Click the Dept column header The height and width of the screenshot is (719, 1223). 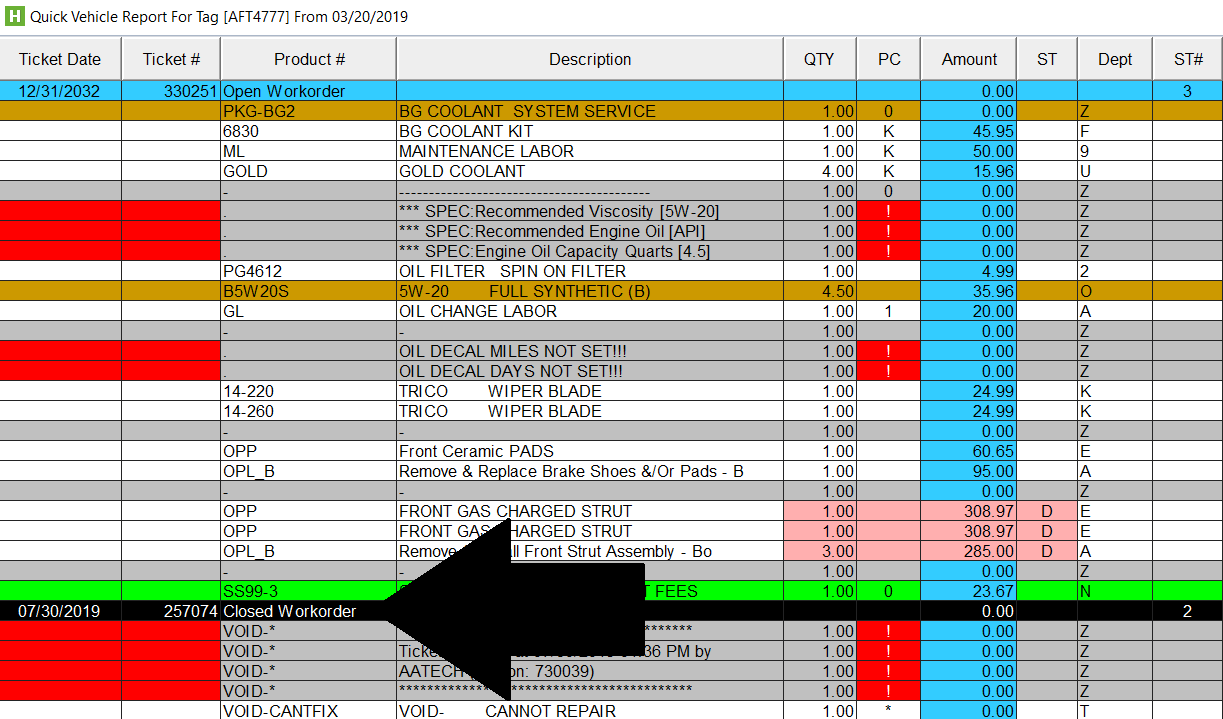1114,59
